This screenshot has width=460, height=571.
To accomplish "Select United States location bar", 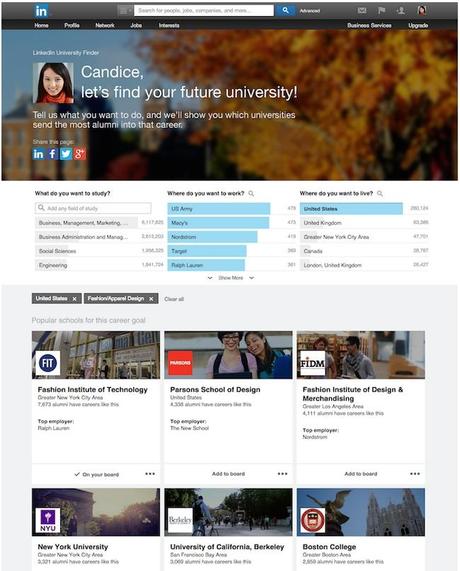I will click(x=351, y=209).
